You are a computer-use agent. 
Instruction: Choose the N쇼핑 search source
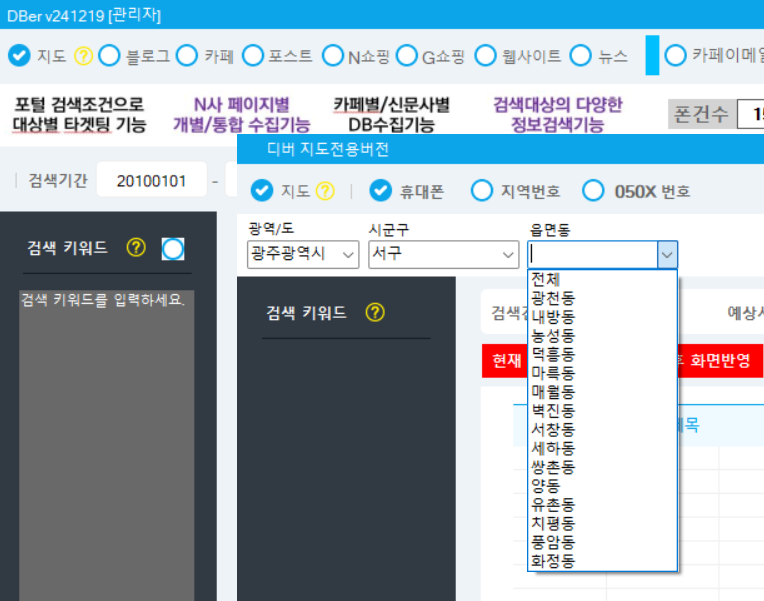[x=330, y=56]
